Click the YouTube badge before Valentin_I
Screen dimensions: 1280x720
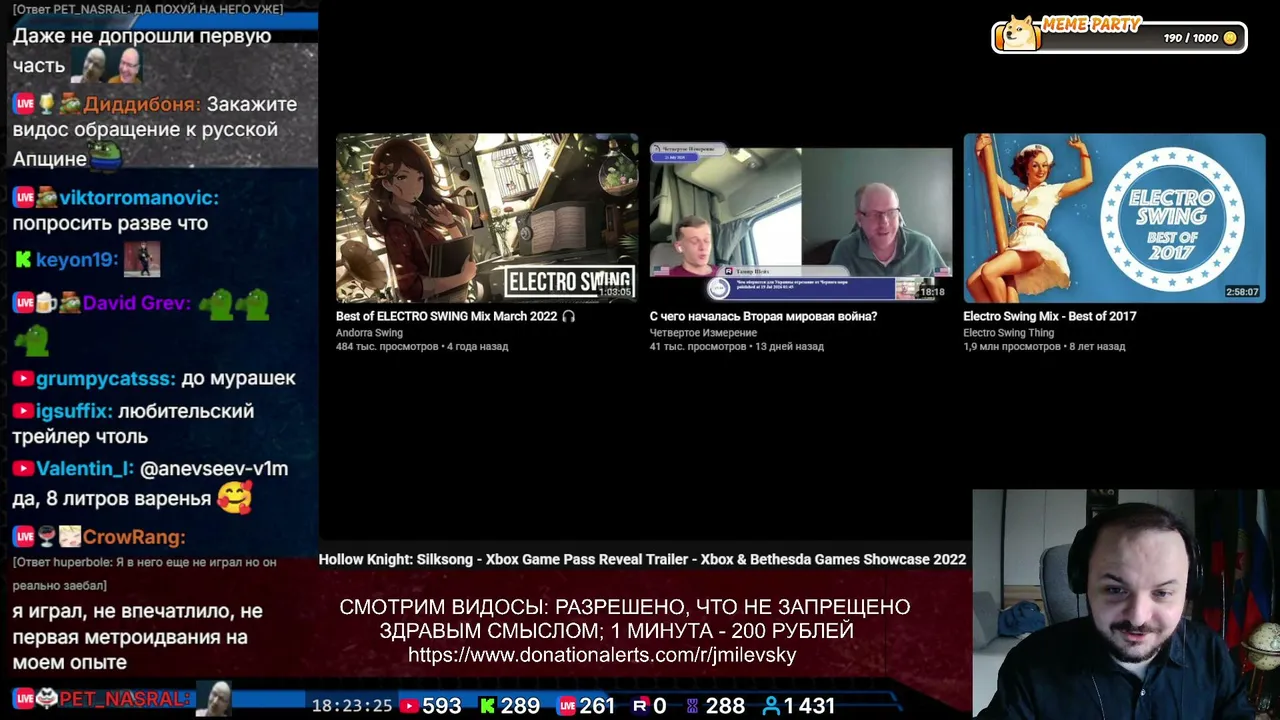coord(23,469)
